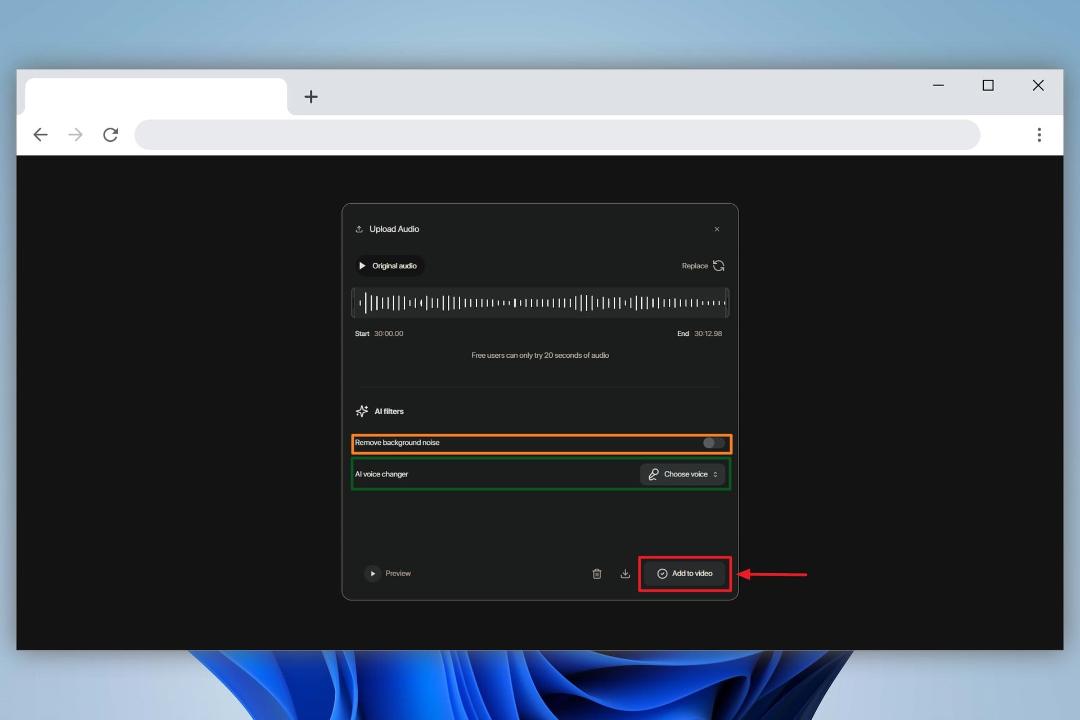Click the Preview play button

pyautogui.click(x=373, y=573)
